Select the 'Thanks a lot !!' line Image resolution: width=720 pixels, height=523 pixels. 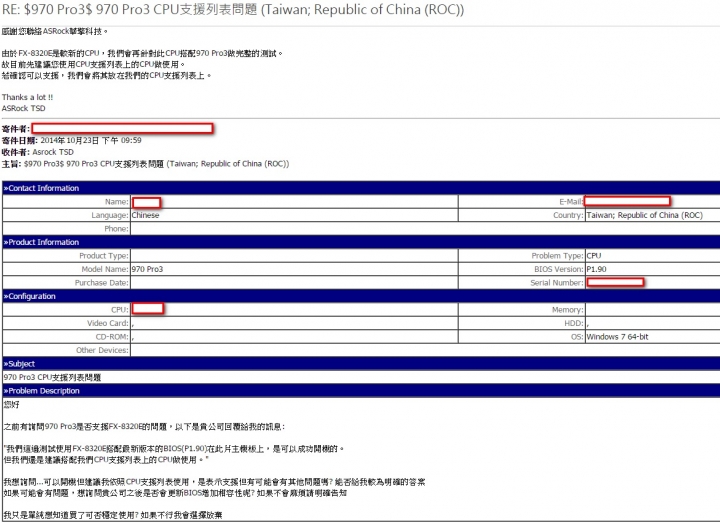28,97
